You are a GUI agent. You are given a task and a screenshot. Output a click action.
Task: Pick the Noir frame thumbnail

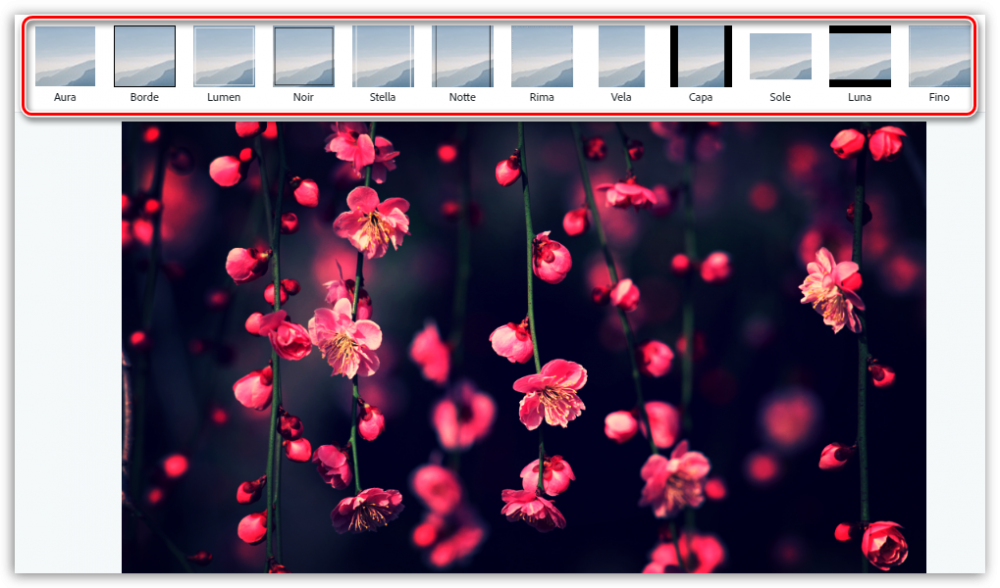point(304,56)
